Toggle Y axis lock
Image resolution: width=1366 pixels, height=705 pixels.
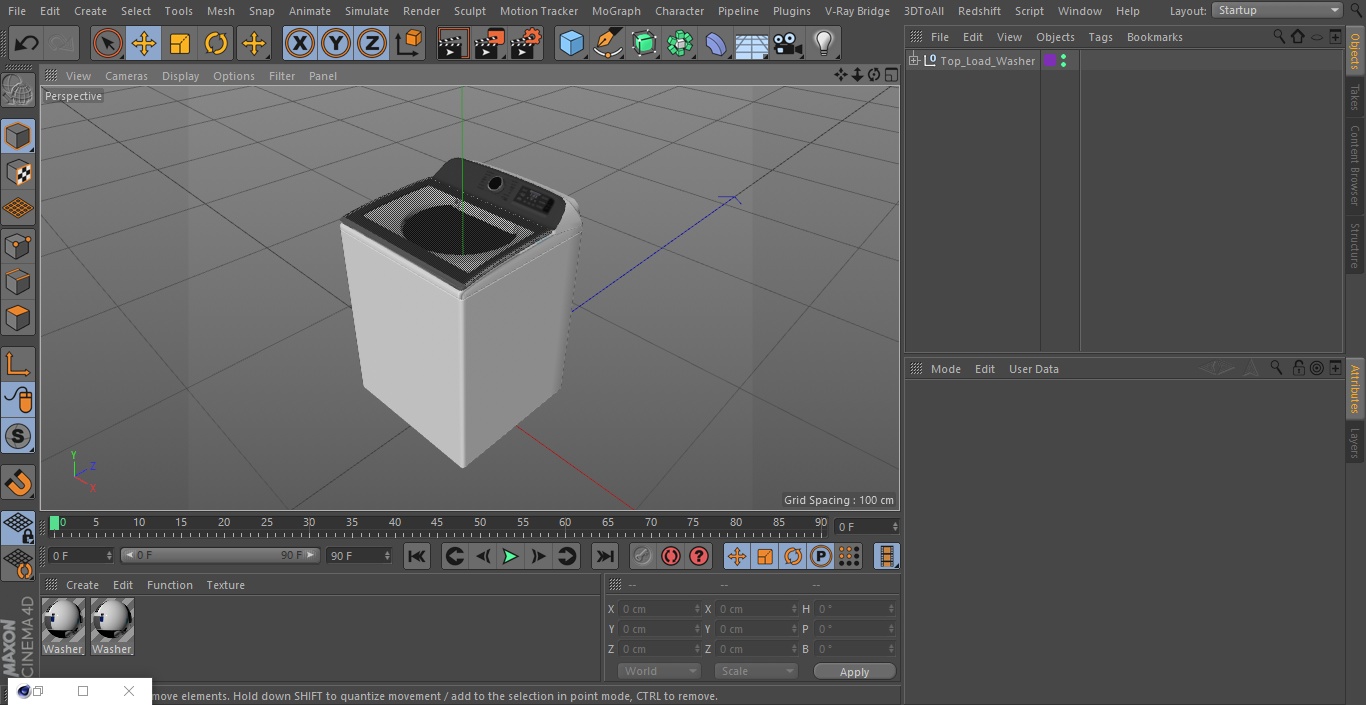[x=336, y=43]
